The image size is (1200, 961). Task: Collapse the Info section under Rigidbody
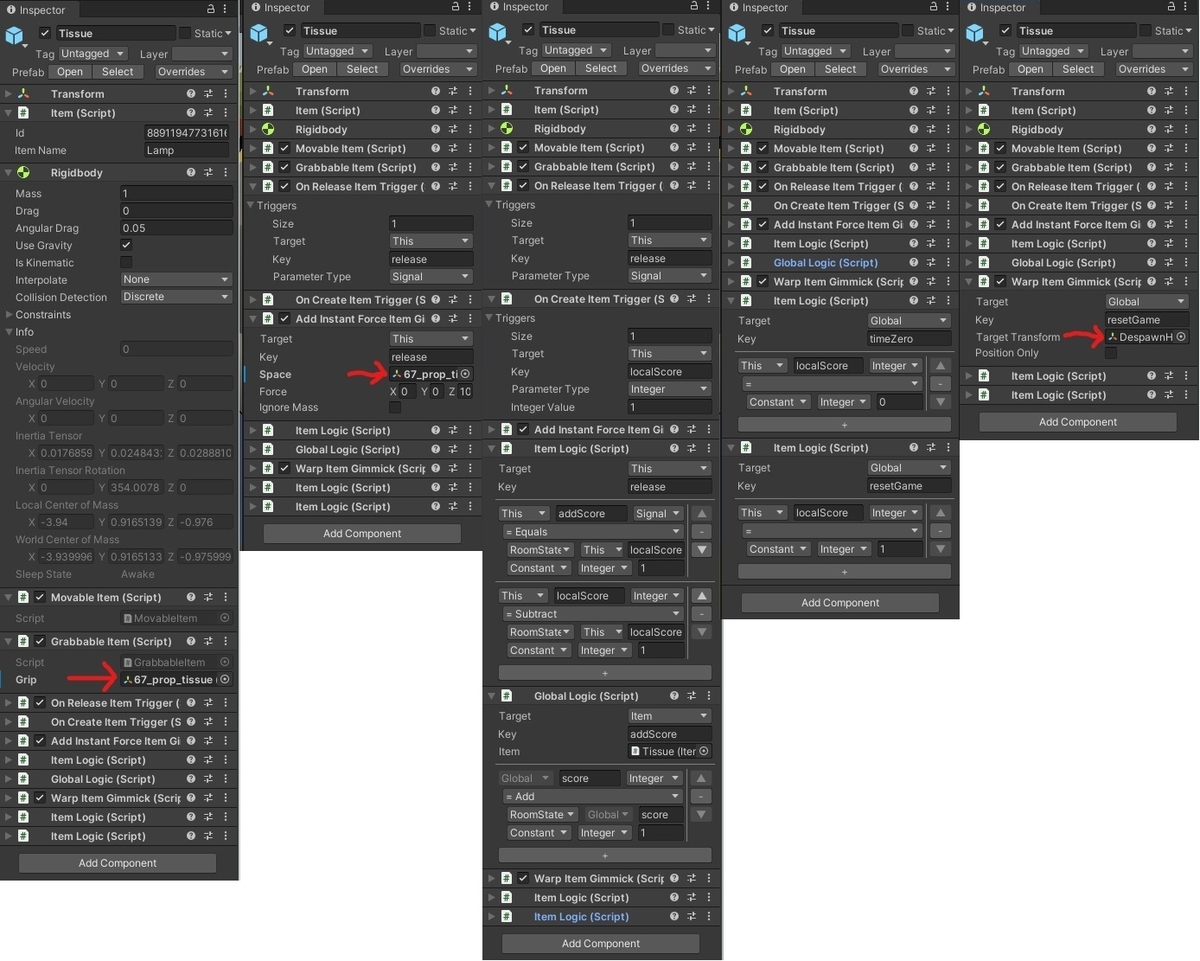[x=9, y=332]
